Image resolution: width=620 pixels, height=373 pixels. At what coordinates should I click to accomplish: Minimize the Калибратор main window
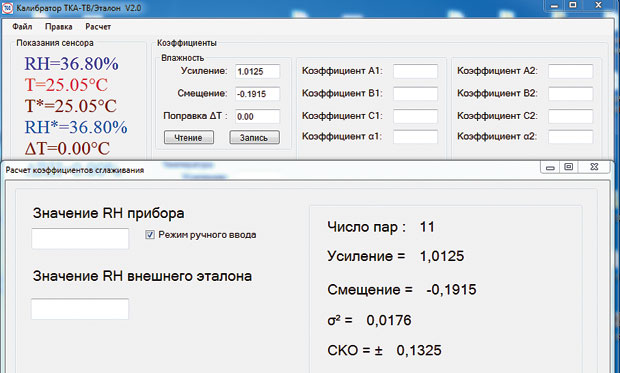(x=554, y=6)
